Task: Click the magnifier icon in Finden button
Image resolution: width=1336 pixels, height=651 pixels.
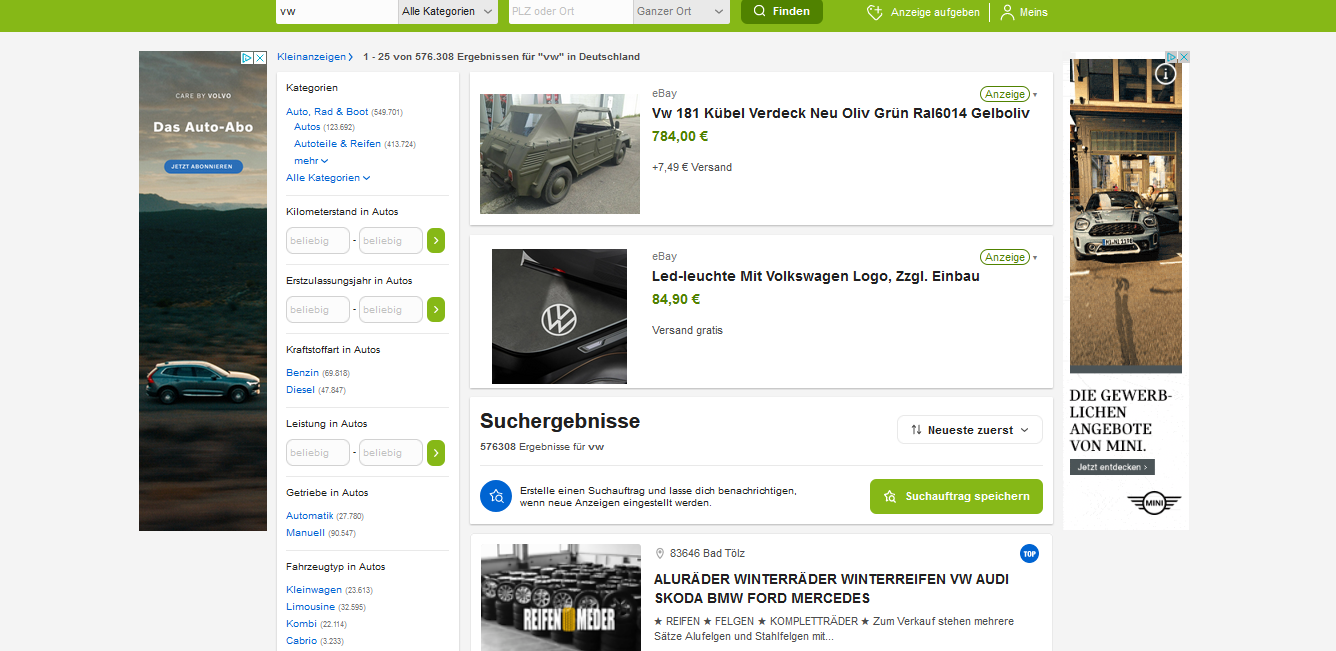Action: click(760, 11)
